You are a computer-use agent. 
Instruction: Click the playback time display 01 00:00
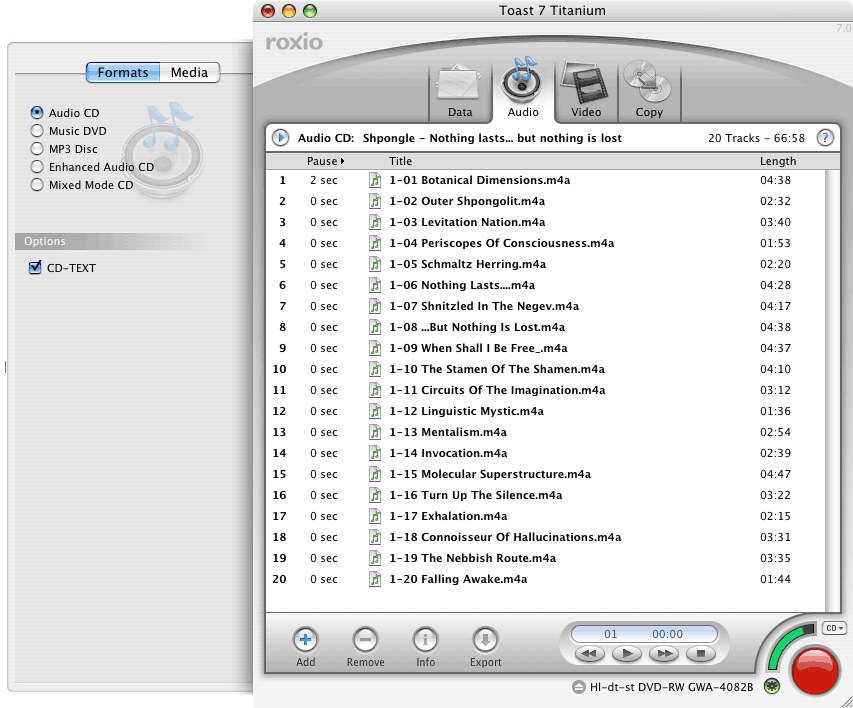coord(644,634)
